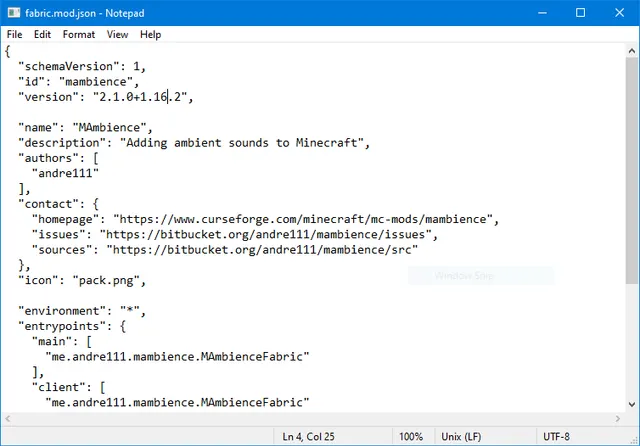Screen dimensions: 640x446
Task: Open the View menu
Action: 118,35
